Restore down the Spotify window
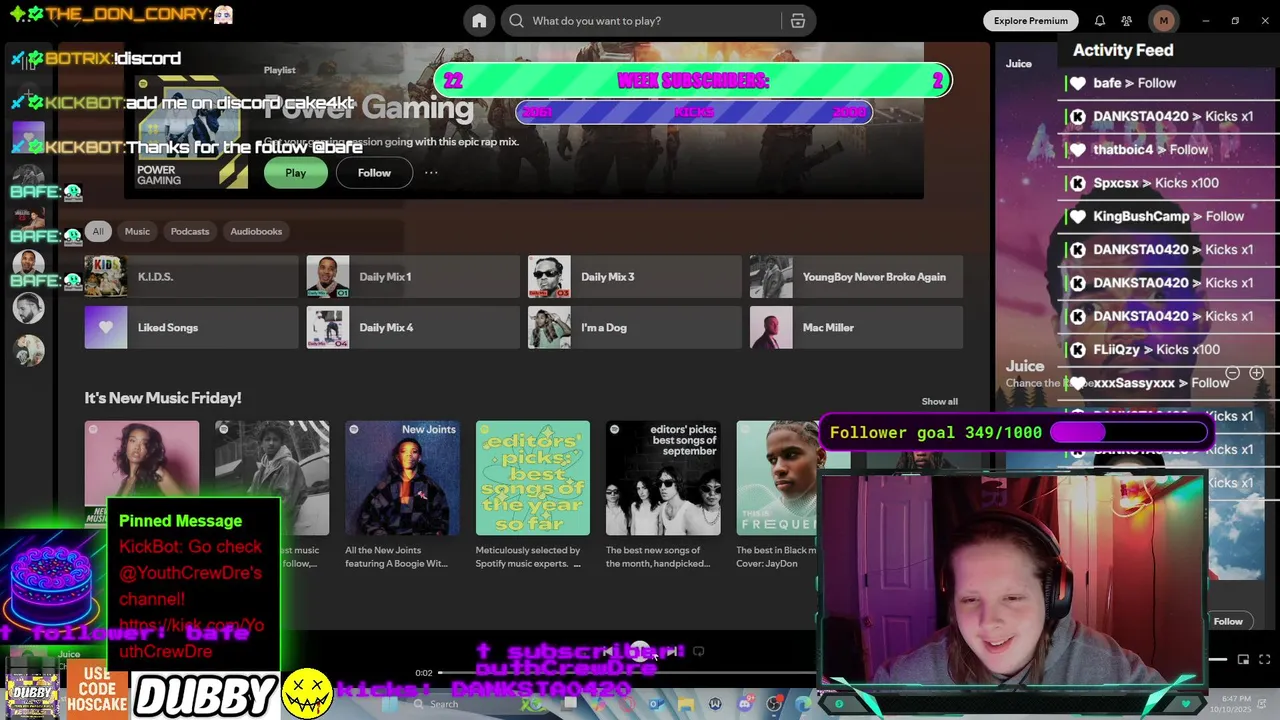Image resolution: width=1280 pixels, height=720 pixels. 1235,21
